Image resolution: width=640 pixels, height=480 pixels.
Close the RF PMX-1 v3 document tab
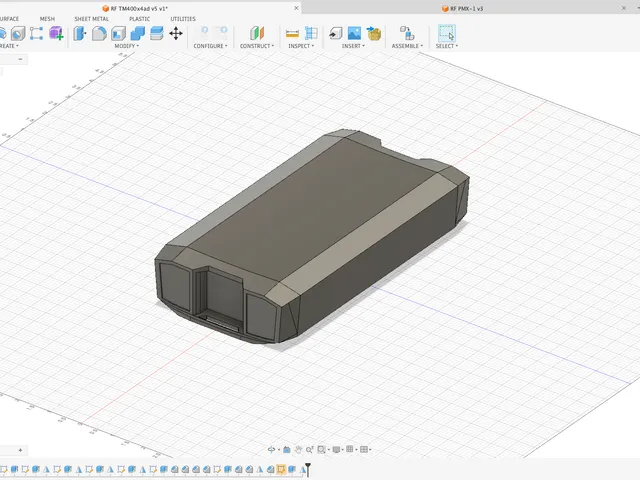[x=624, y=8]
